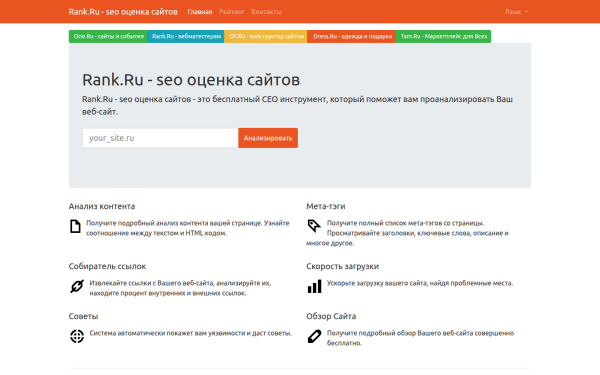Click text 'Получите полный список мета-тэгов'
The height and width of the screenshot is (375, 600).
(380, 223)
